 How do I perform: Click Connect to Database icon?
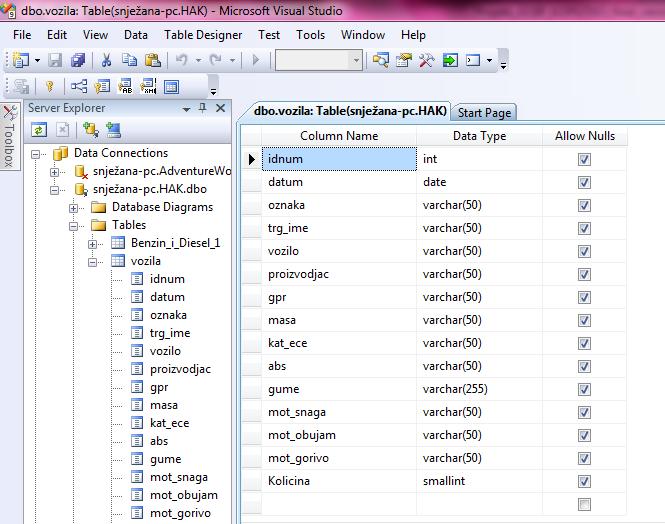(x=91, y=130)
